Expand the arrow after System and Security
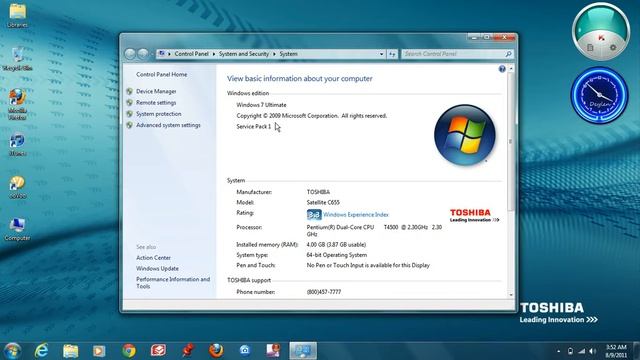This screenshot has height=360, width=640. coord(274,54)
